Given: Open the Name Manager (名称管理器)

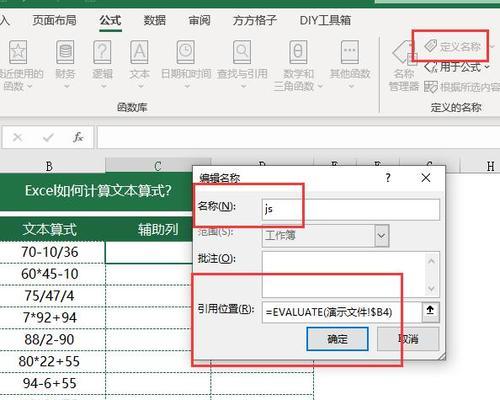Looking at the screenshot, I should tap(404, 67).
